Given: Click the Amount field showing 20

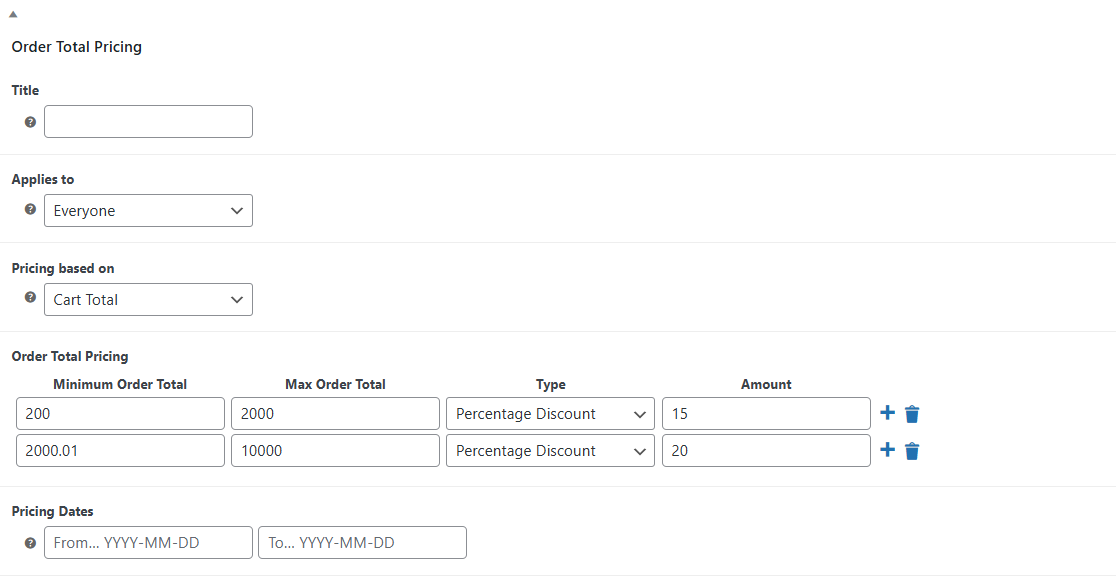Looking at the screenshot, I should pos(766,451).
